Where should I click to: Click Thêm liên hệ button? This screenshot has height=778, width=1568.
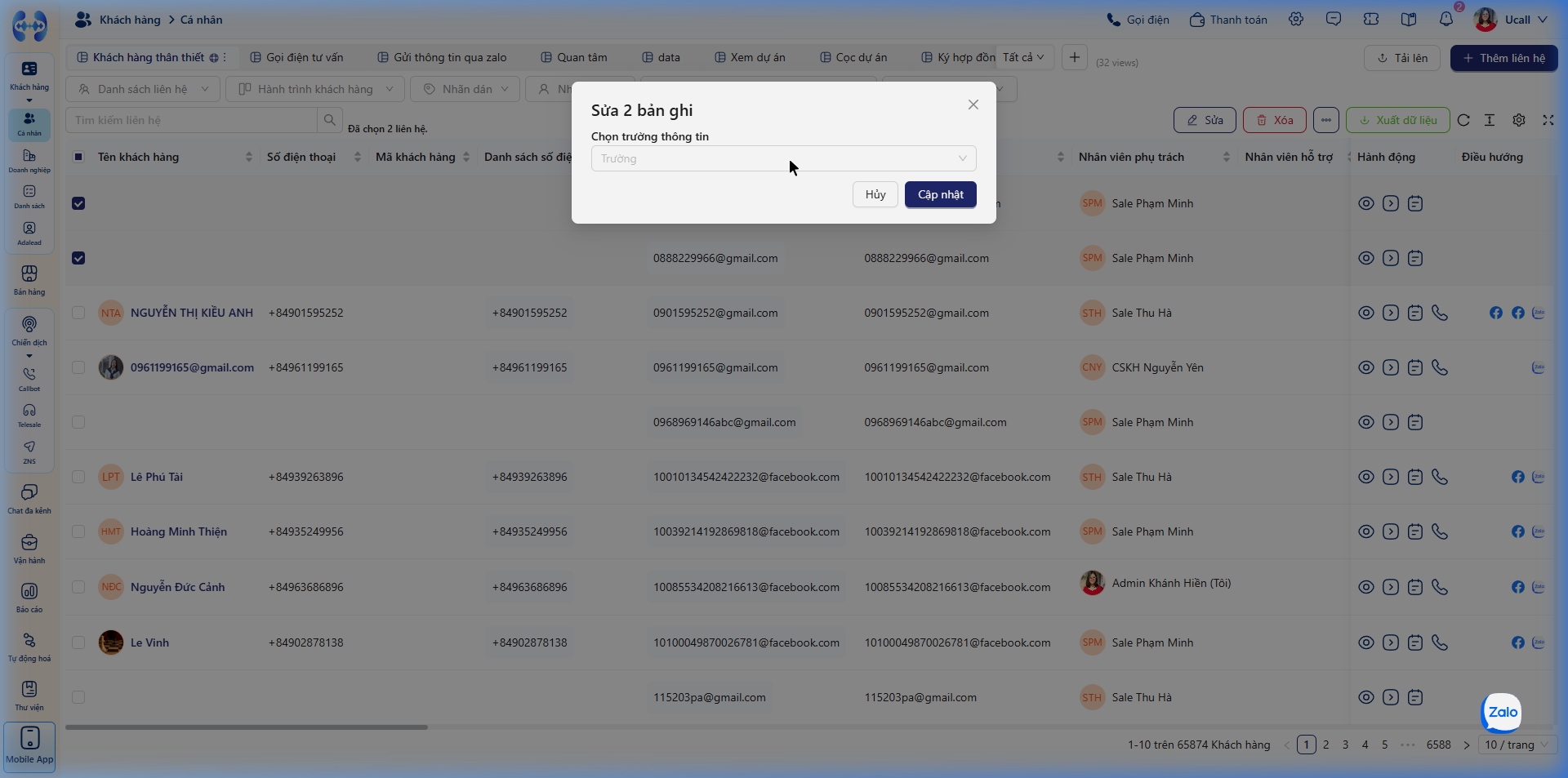[1504, 58]
